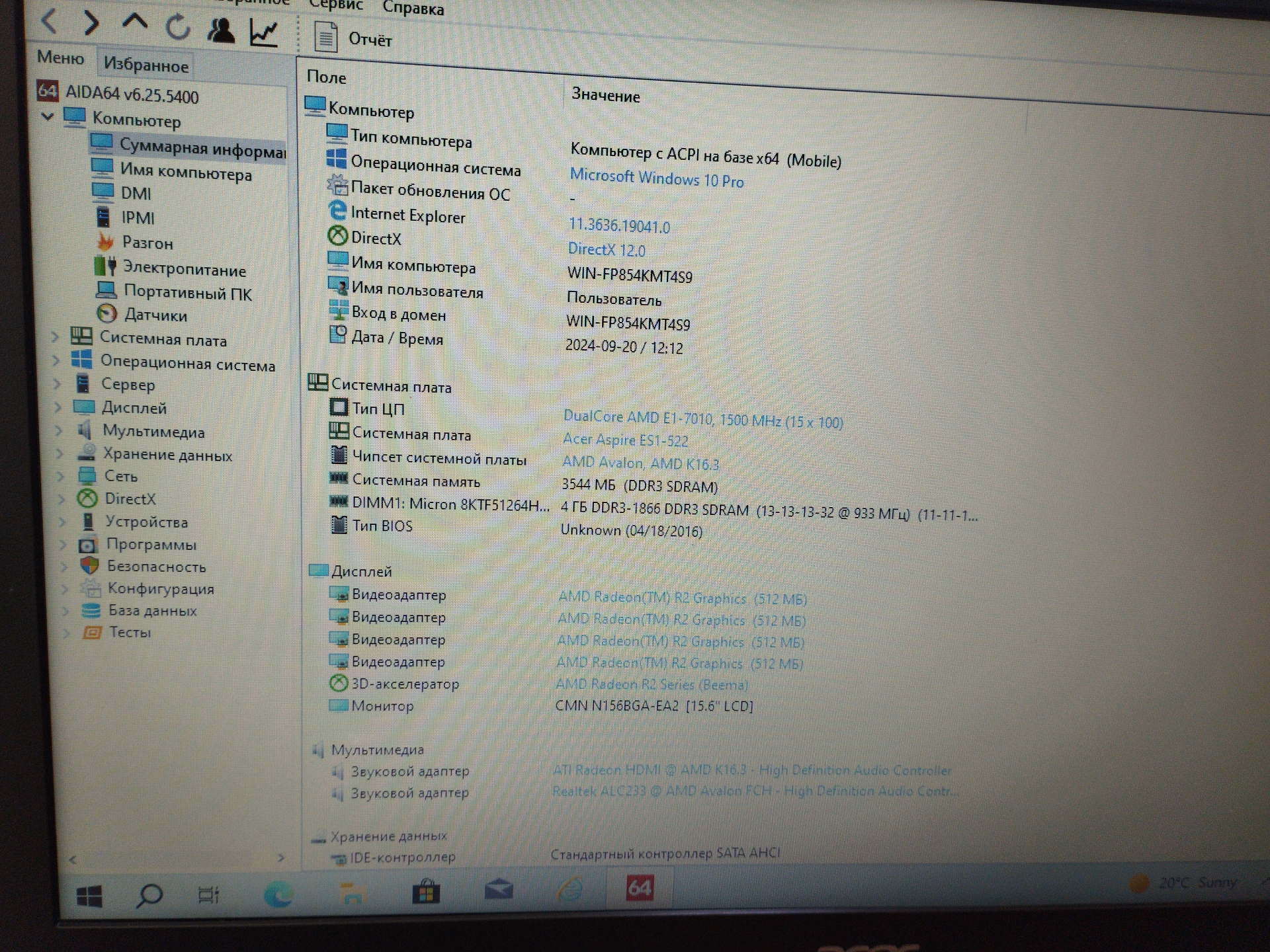Open the DualCore AMD E1-7010 link
Viewport: 1270px width, 952px height.
click(x=703, y=419)
